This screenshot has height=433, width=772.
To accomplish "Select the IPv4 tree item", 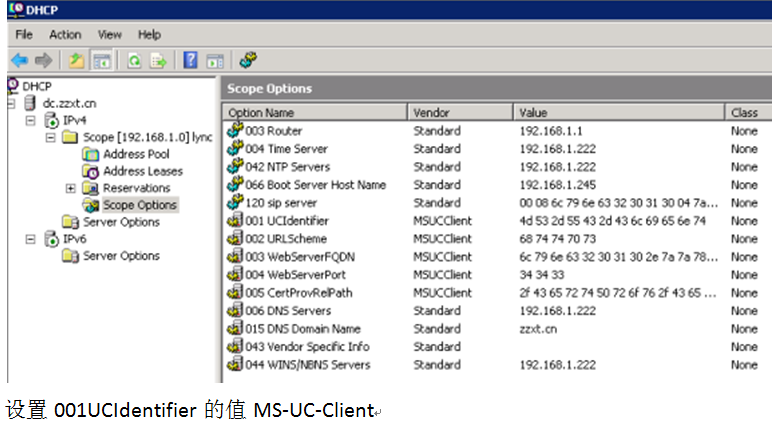I will pyautogui.click(x=74, y=120).
